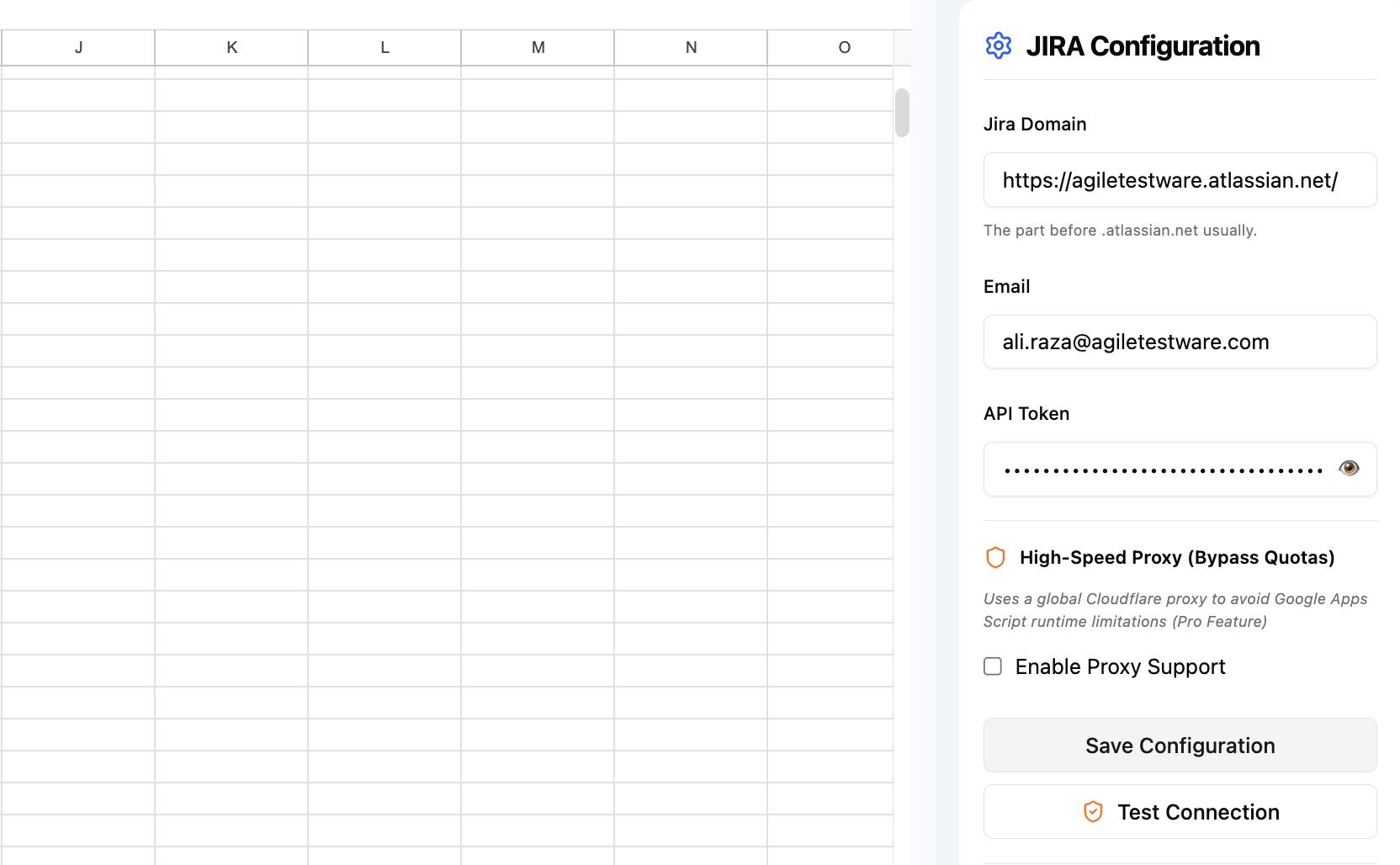Reveal the API Token with the eye icon

pyautogui.click(x=1349, y=468)
